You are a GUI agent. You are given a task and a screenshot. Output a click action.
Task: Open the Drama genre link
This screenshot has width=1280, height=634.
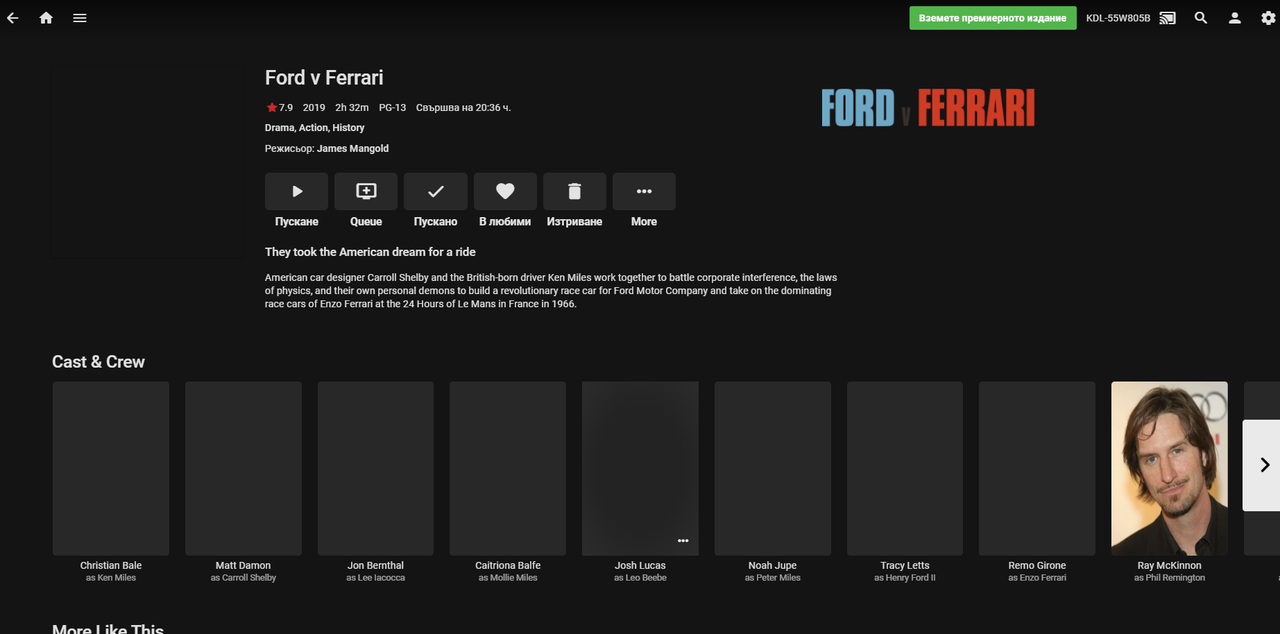279,128
